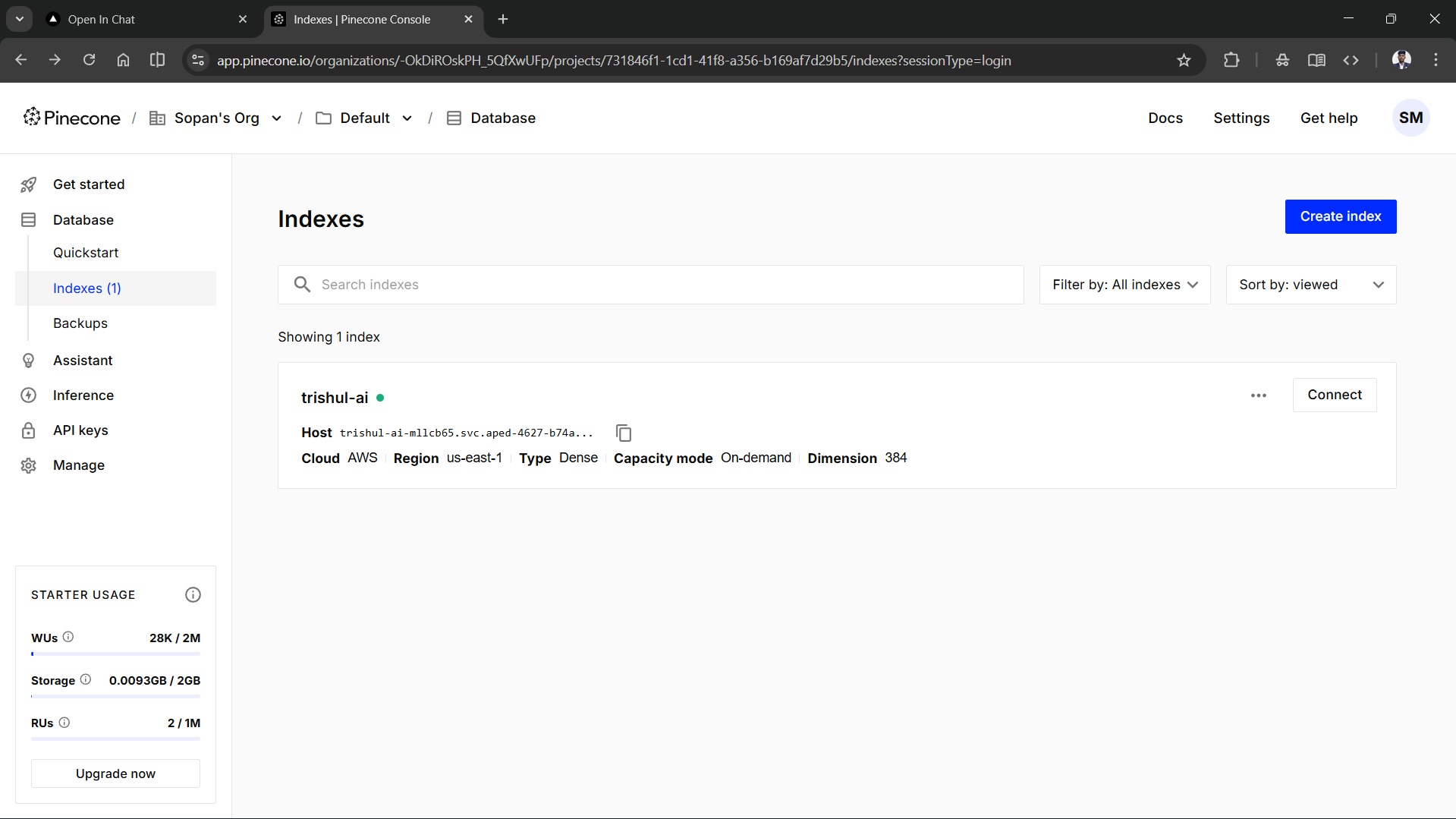Copy the trishul-ai host address
The width and height of the screenshot is (1456, 819).
point(624,433)
